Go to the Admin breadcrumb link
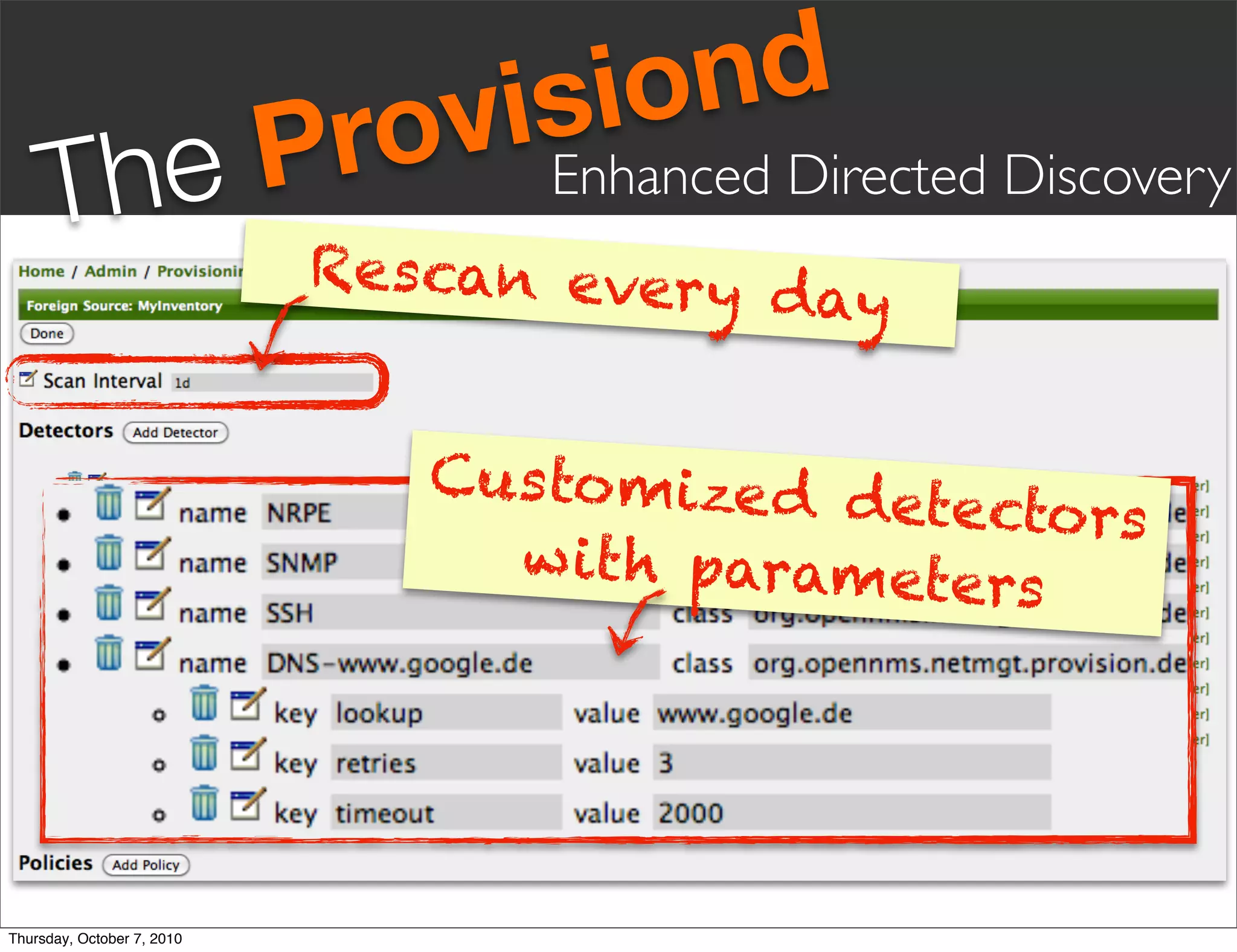1237x952 pixels. pos(111,271)
